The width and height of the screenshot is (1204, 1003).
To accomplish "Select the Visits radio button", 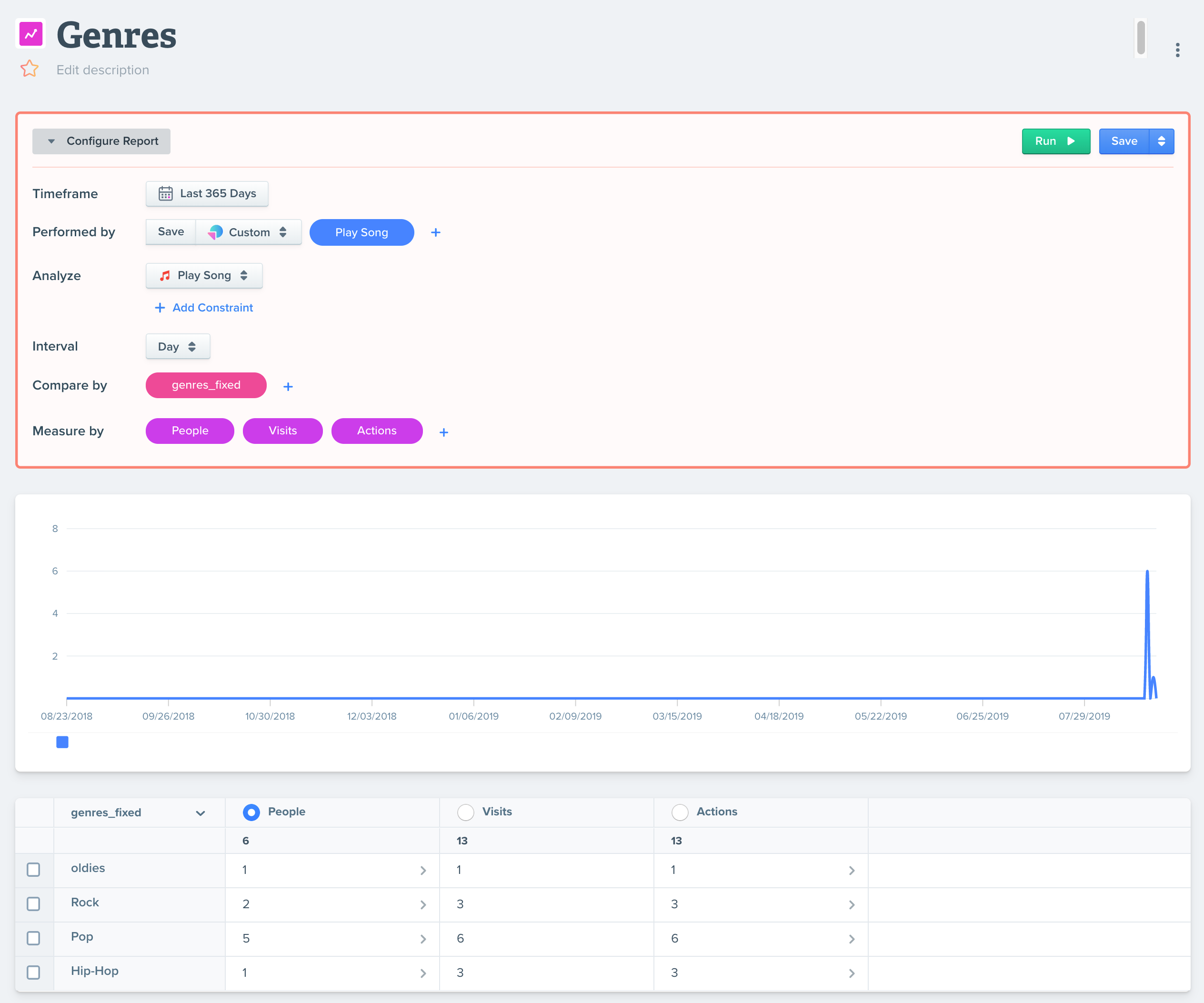I will [465, 812].
